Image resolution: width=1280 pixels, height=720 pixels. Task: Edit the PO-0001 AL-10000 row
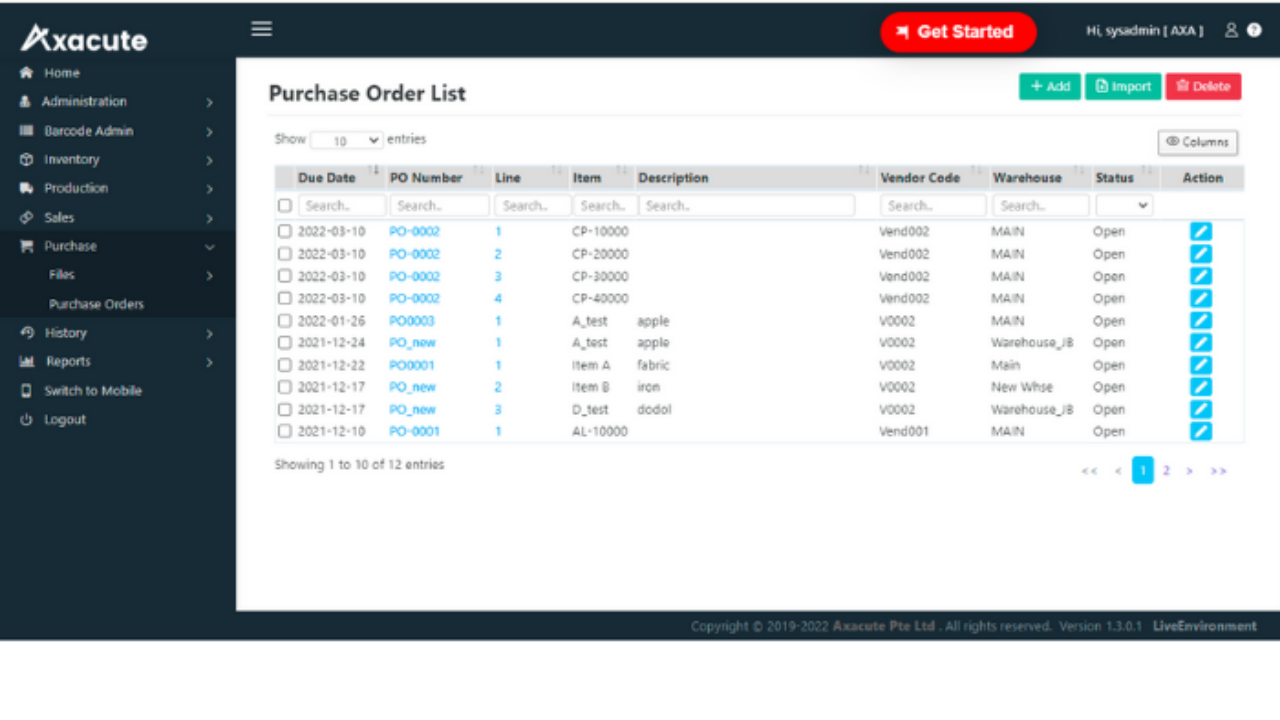click(x=1201, y=431)
